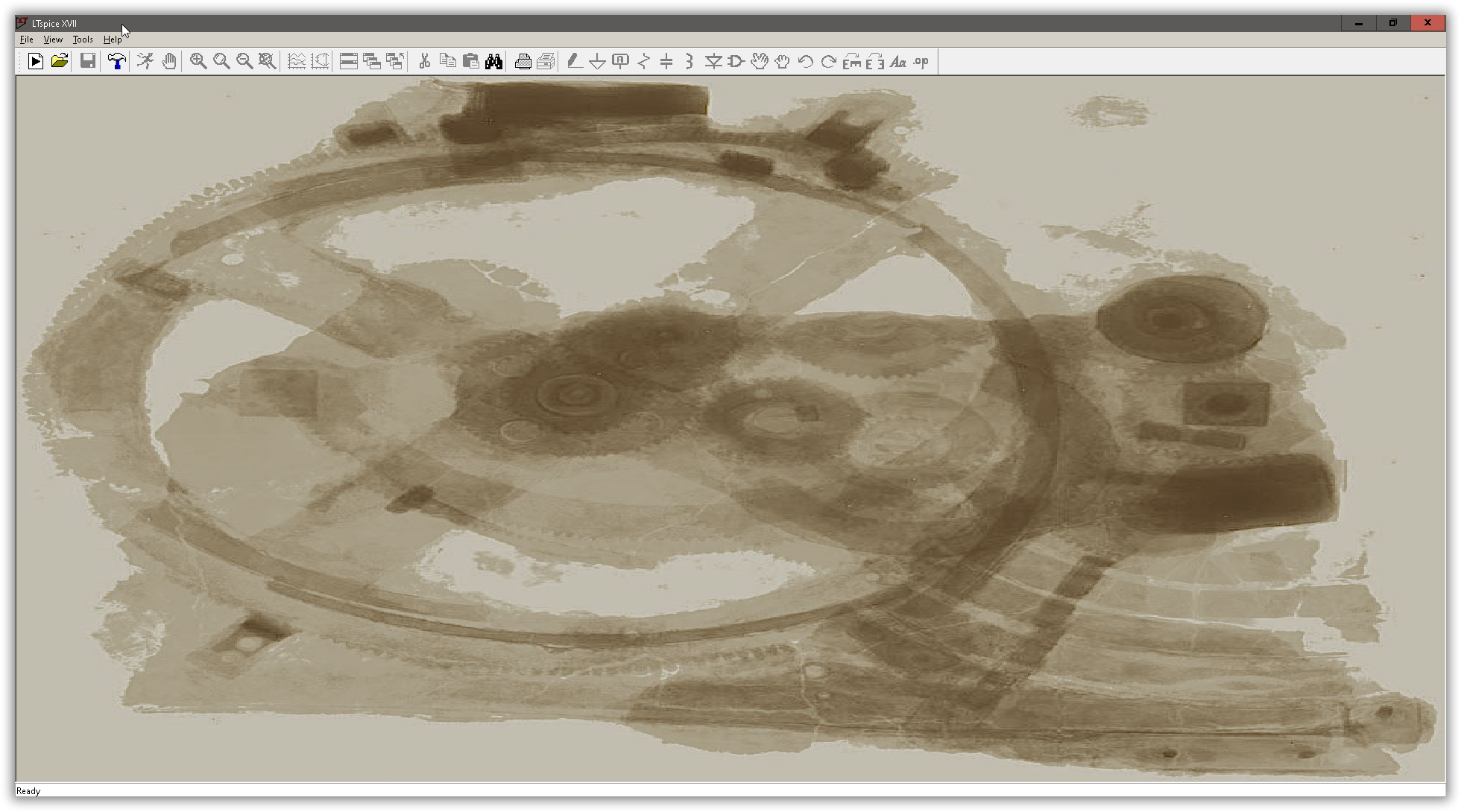Open the File menu
The height and width of the screenshot is (812, 1461).
(27, 39)
